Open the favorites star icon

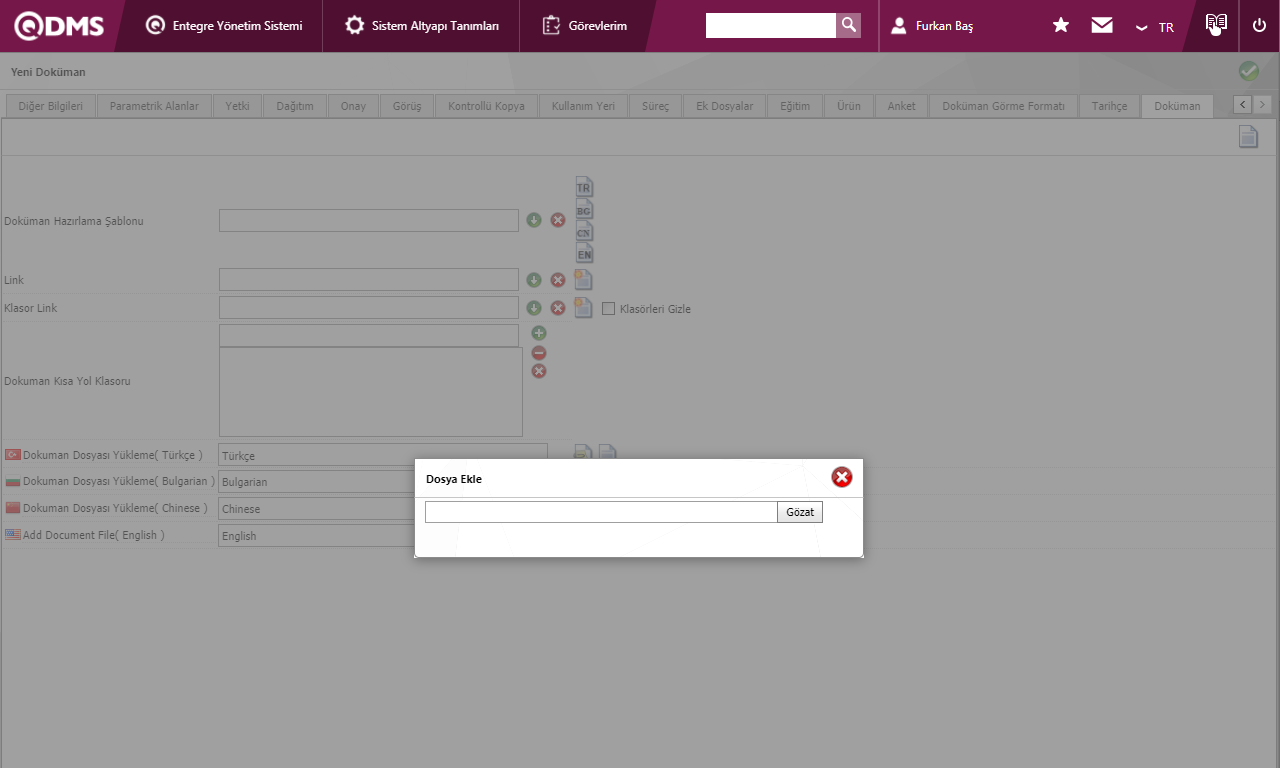coord(1061,25)
